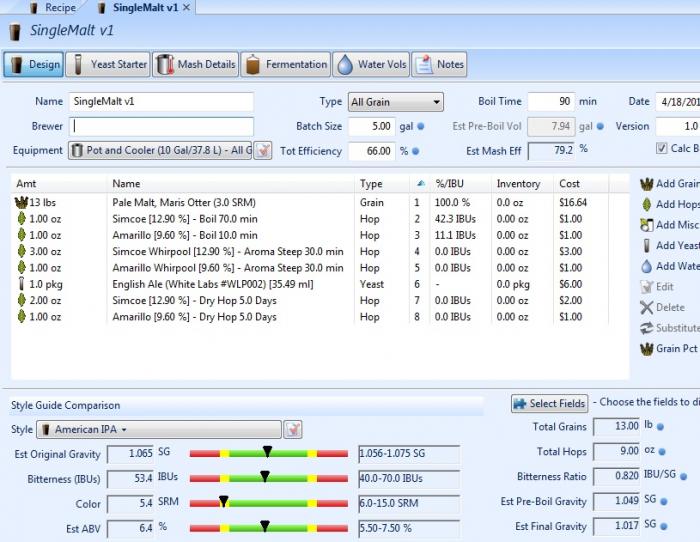Click the Color SRM range slider

point(269,504)
